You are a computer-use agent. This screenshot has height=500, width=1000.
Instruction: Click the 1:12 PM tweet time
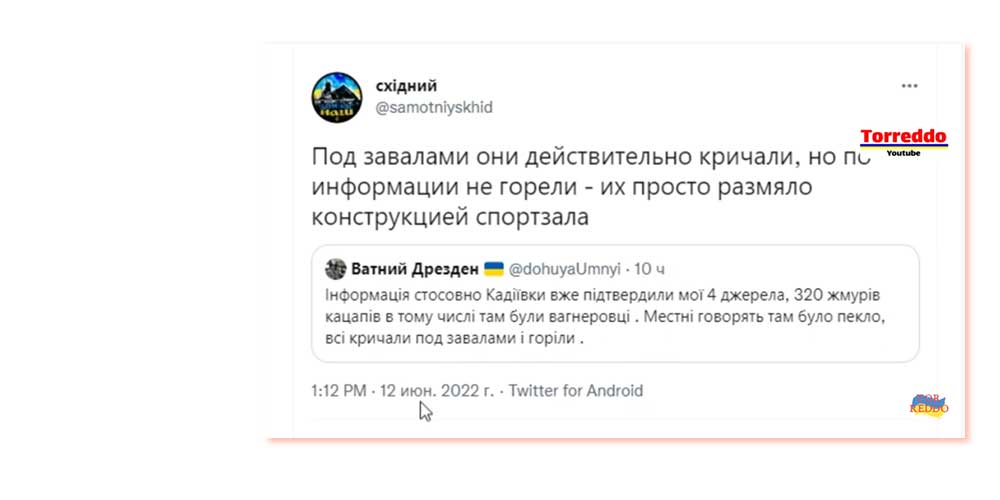point(339,391)
